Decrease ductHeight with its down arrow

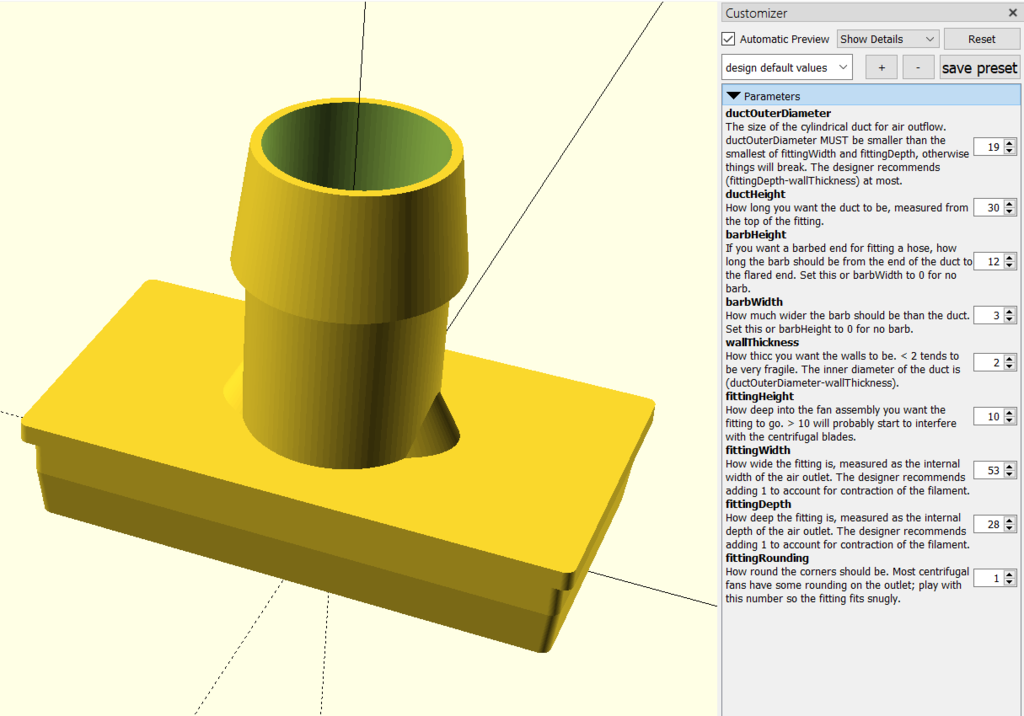point(1007,211)
